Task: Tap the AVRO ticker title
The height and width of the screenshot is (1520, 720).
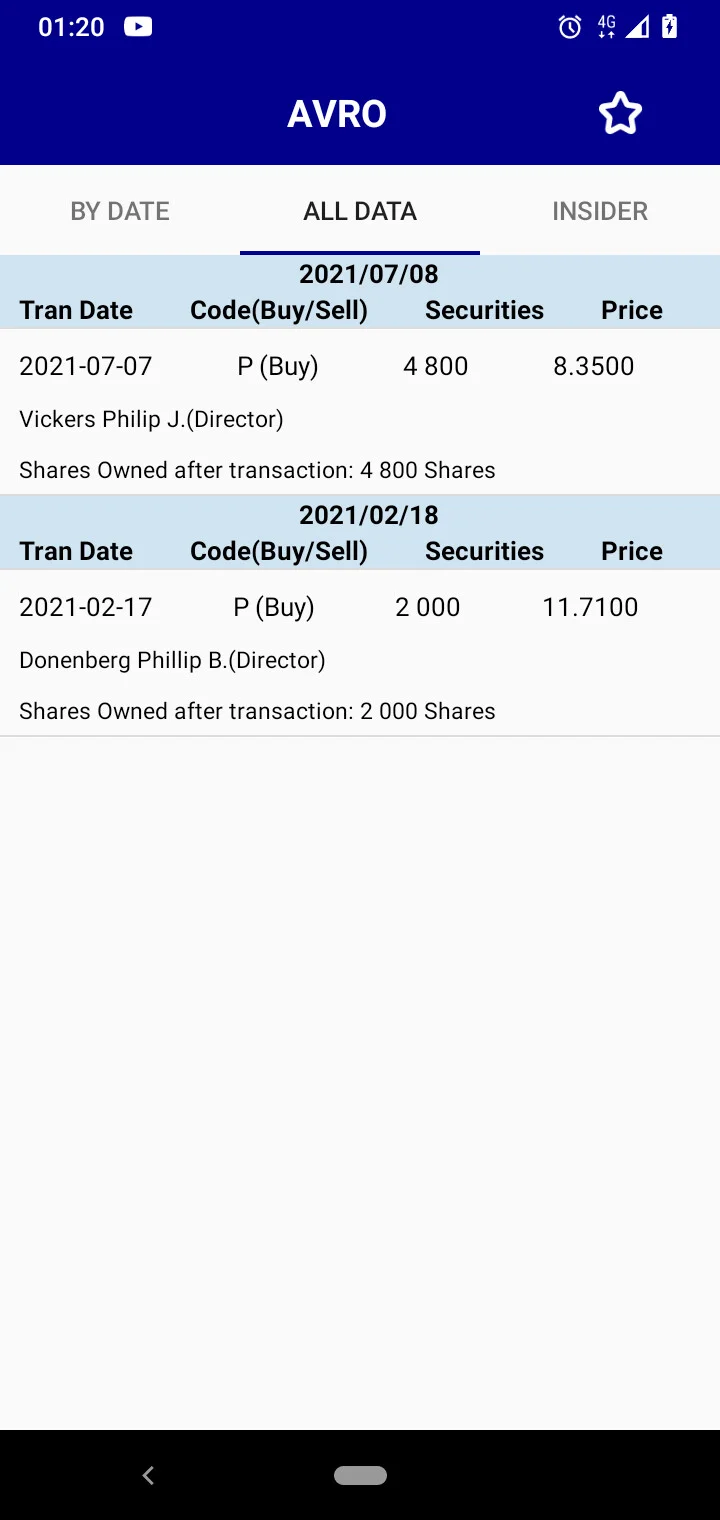Action: coord(337,114)
